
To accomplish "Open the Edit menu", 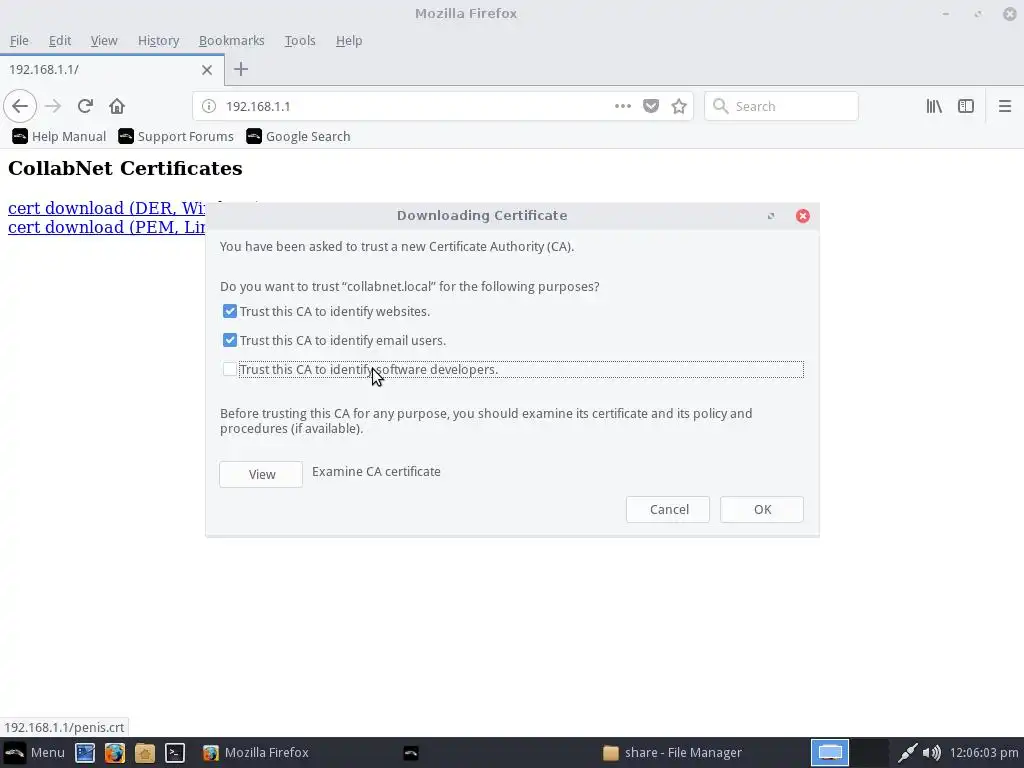I will coord(59,40).
